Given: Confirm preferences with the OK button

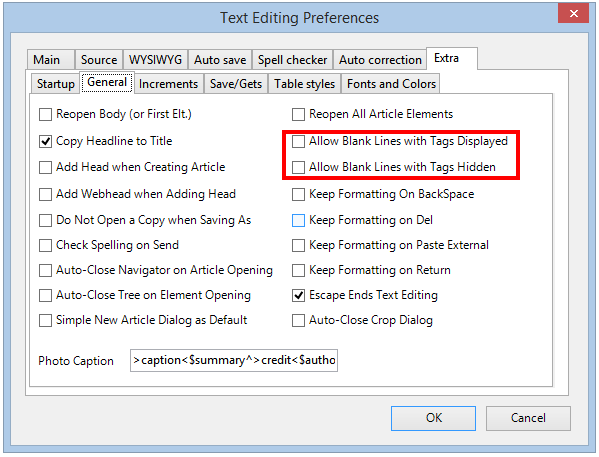Looking at the screenshot, I should point(433,418).
